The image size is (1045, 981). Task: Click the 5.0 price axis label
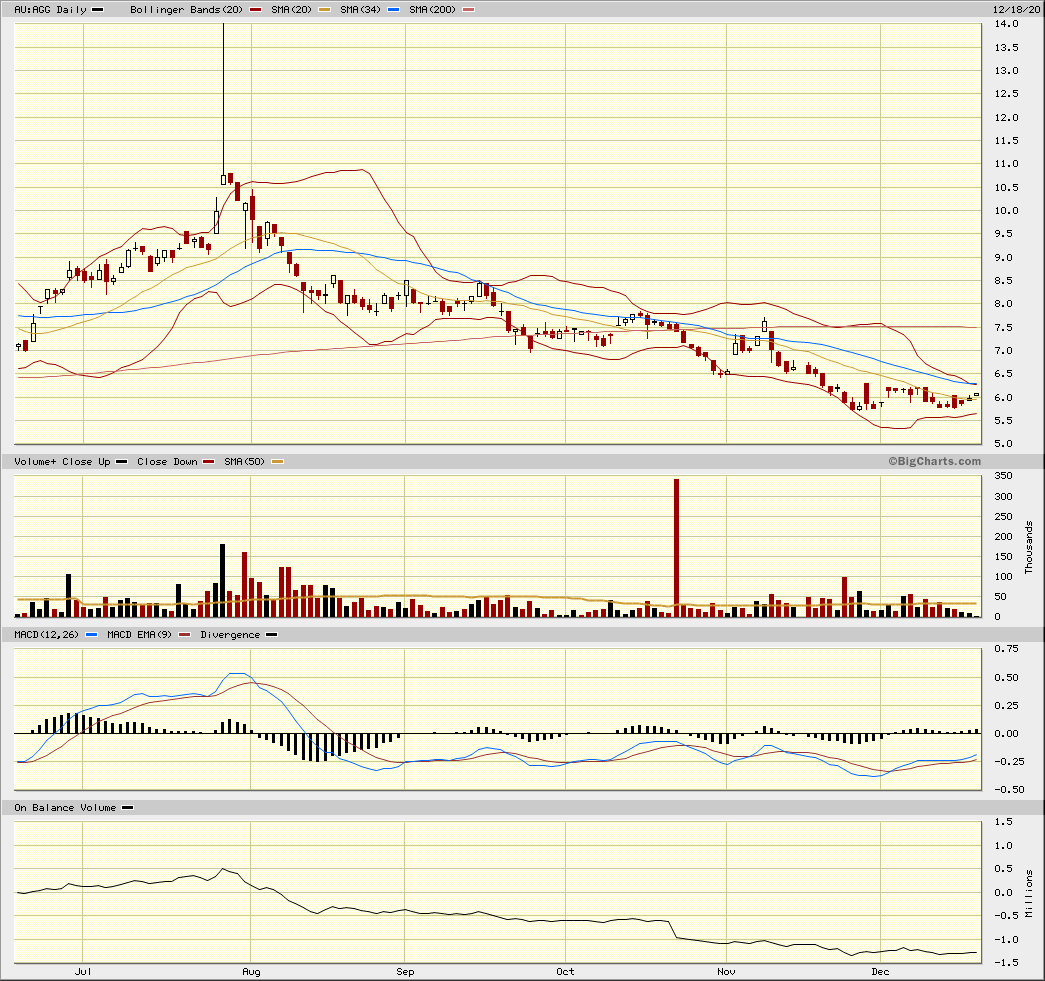1003,444
